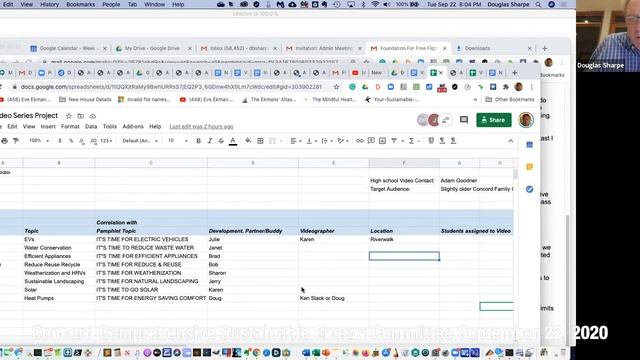Click the Wi-Fi icon in menu bar

click(x=375, y=4)
